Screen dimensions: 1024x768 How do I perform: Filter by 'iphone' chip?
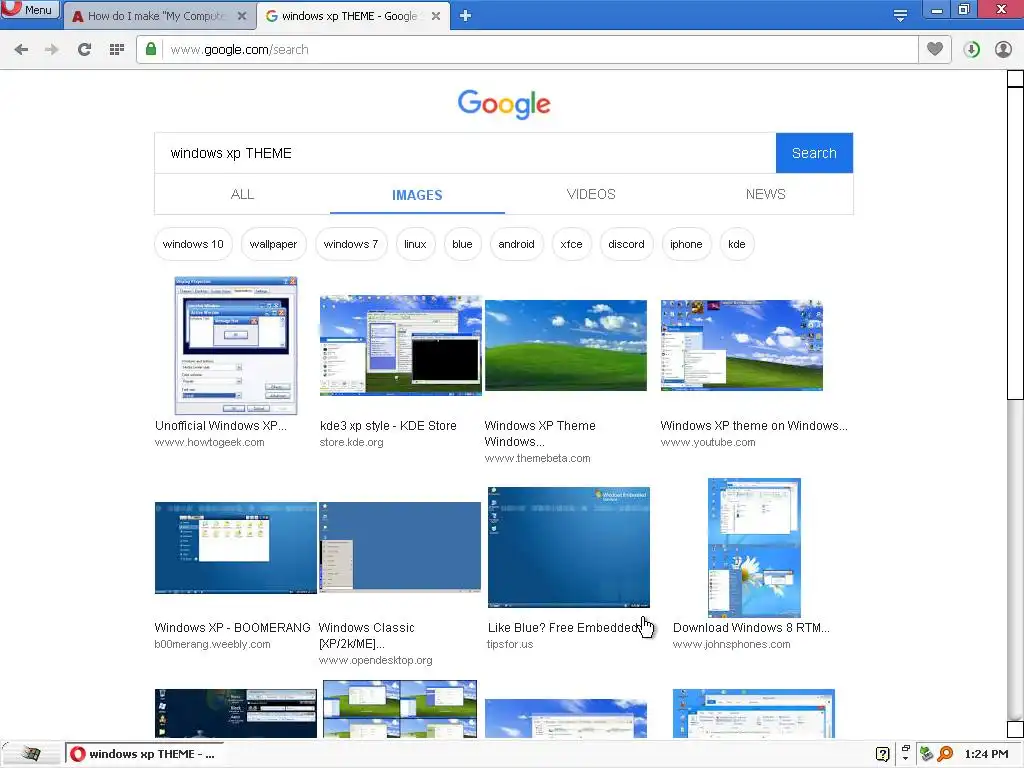click(686, 244)
